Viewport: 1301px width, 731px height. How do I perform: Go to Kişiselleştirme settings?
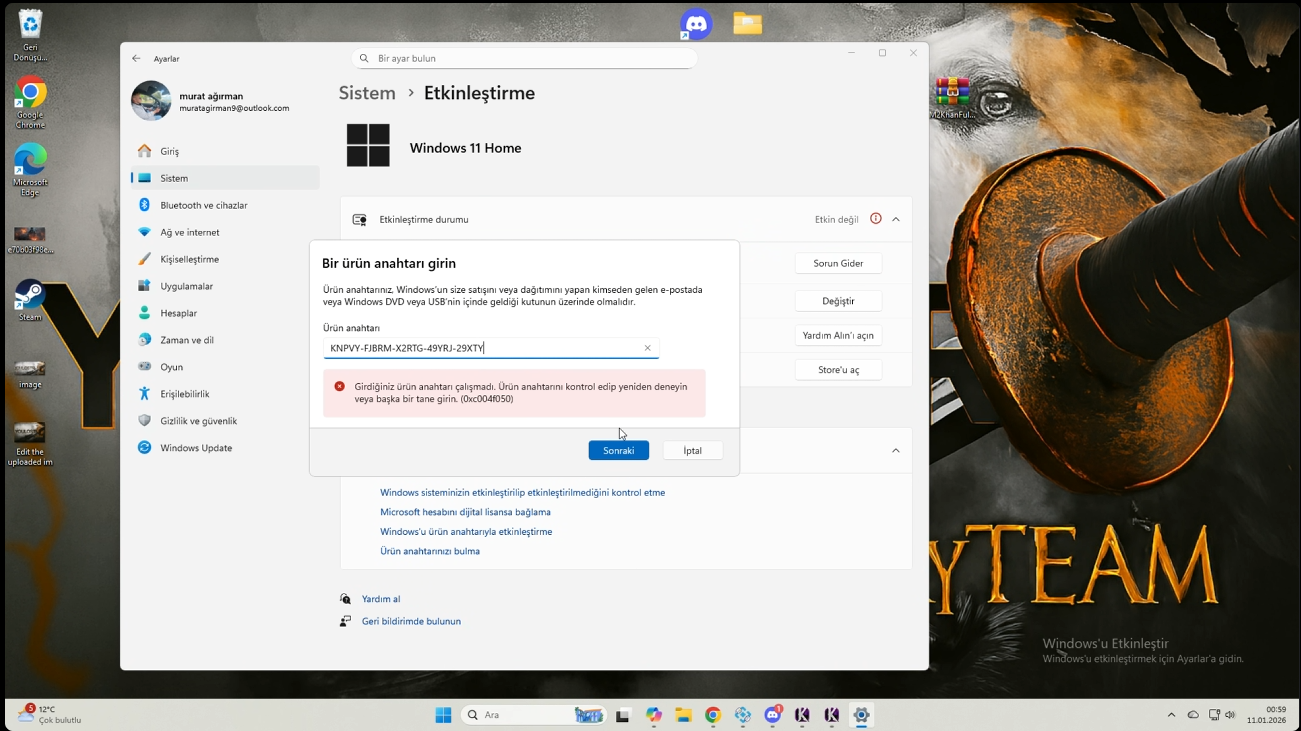coord(225,259)
